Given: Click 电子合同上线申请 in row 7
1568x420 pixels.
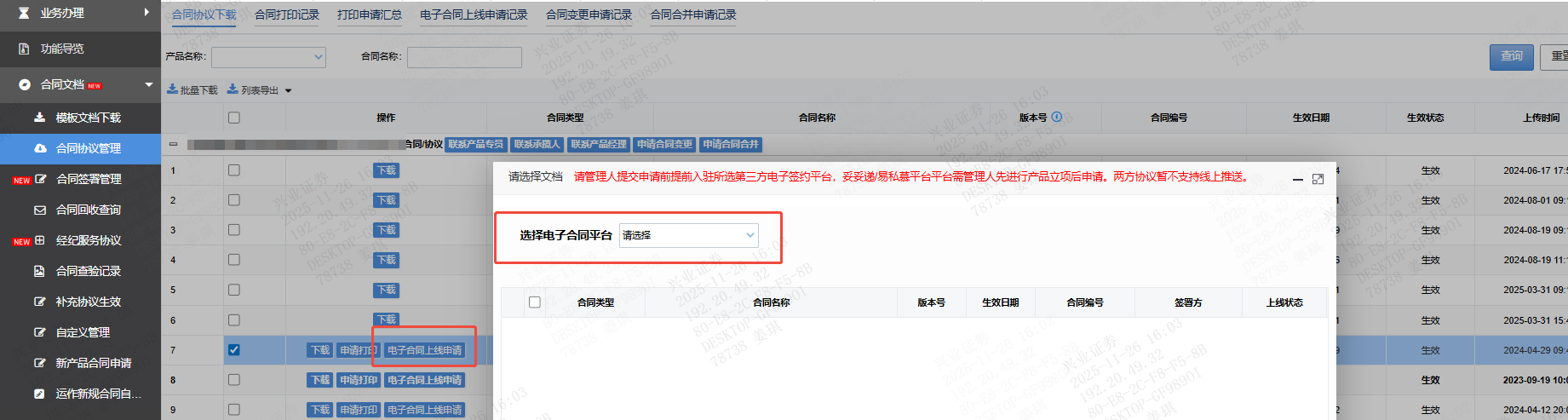Looking at the screenshot, I should (425, 350).
